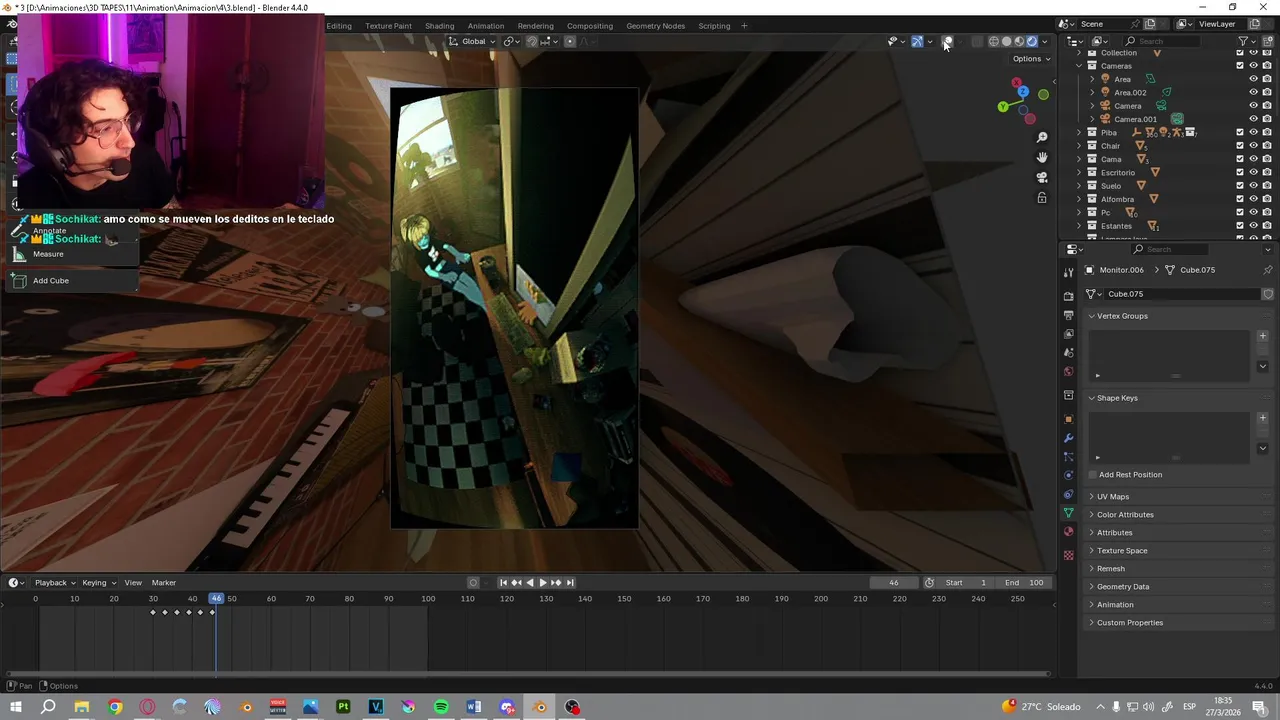1280x720 pixels.
Task: Open the Render properties tab icon
Action: (1068, 296)
